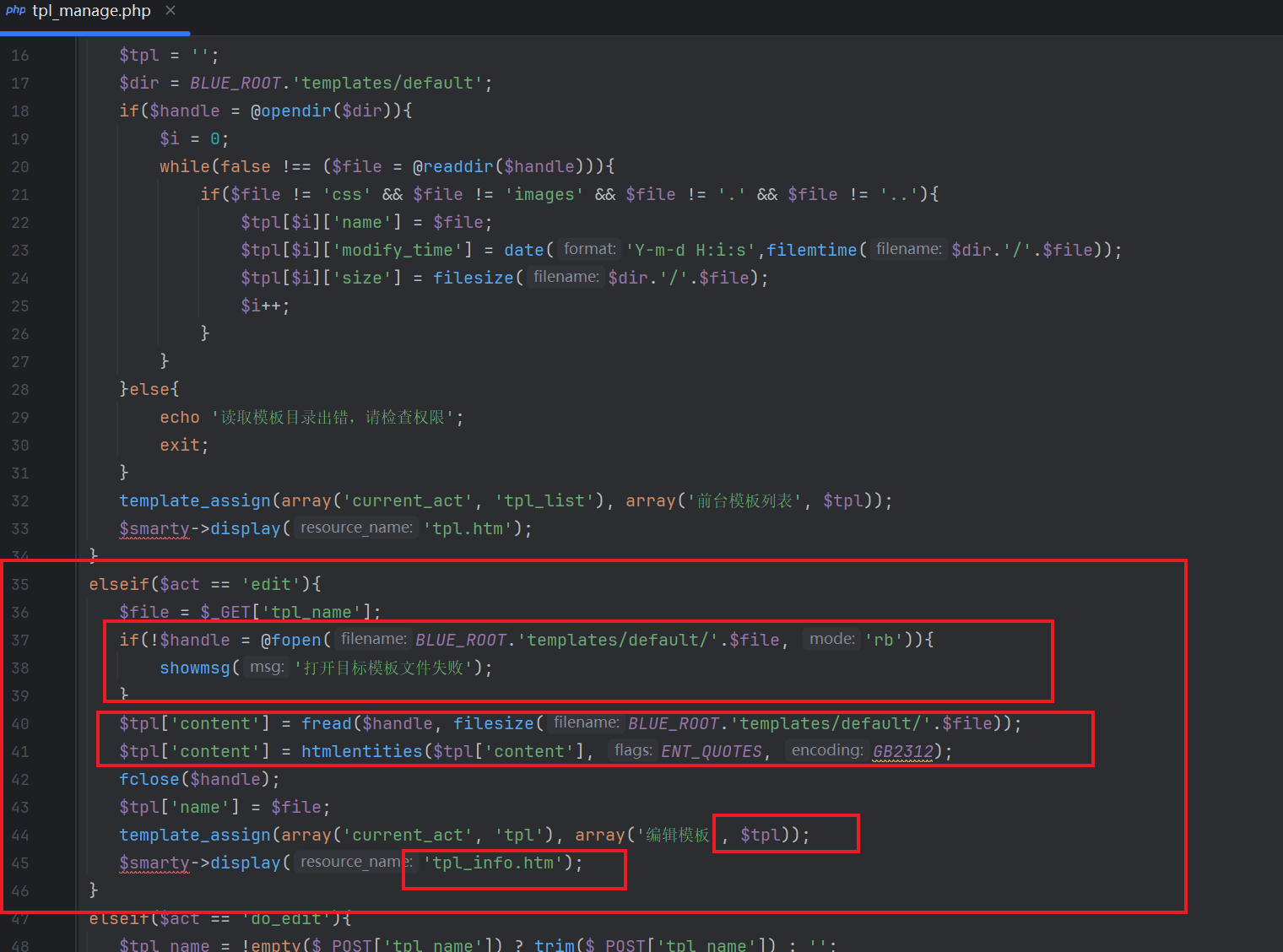
Task: Click the flags: inlay hint
Action: 633,750
